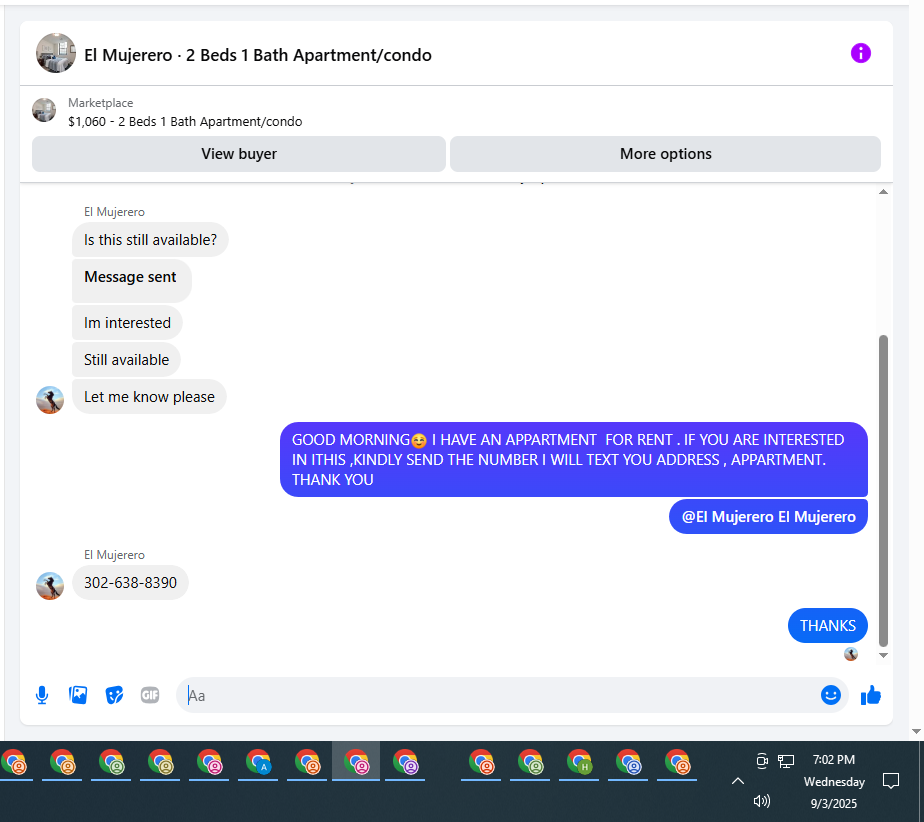The image size is (924, 822).
Task: Open the GIF picker
Action: (150, 695)
